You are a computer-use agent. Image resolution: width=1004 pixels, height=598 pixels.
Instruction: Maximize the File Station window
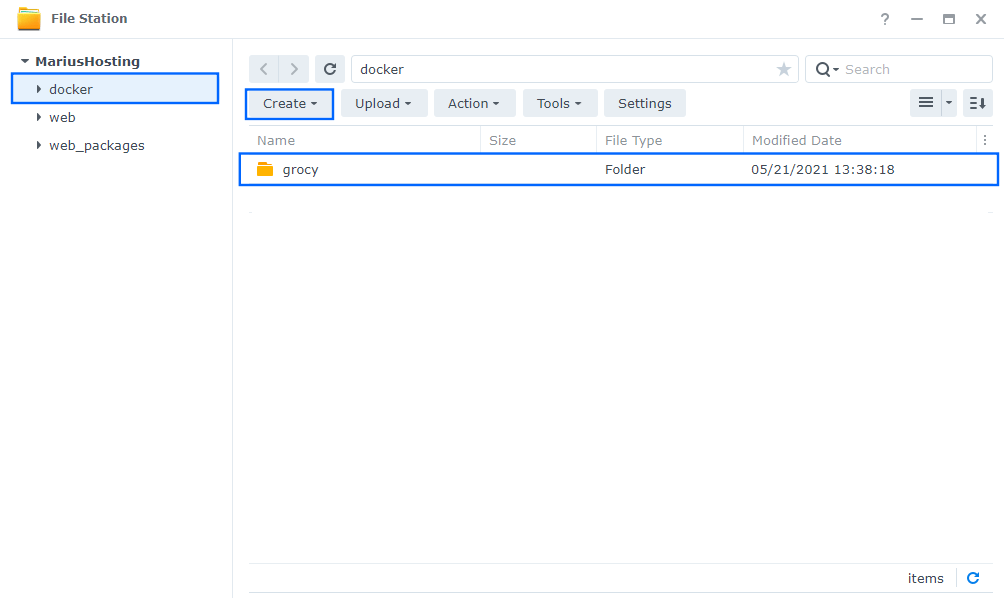point(949,19)
